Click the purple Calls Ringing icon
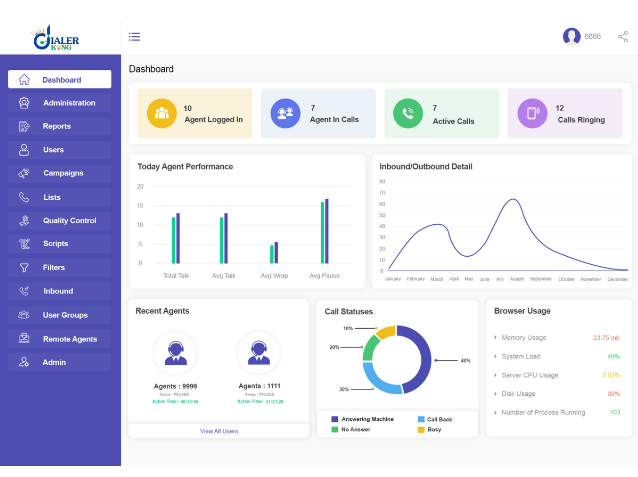This screenshot has width=638, height=477. point(532,113)
